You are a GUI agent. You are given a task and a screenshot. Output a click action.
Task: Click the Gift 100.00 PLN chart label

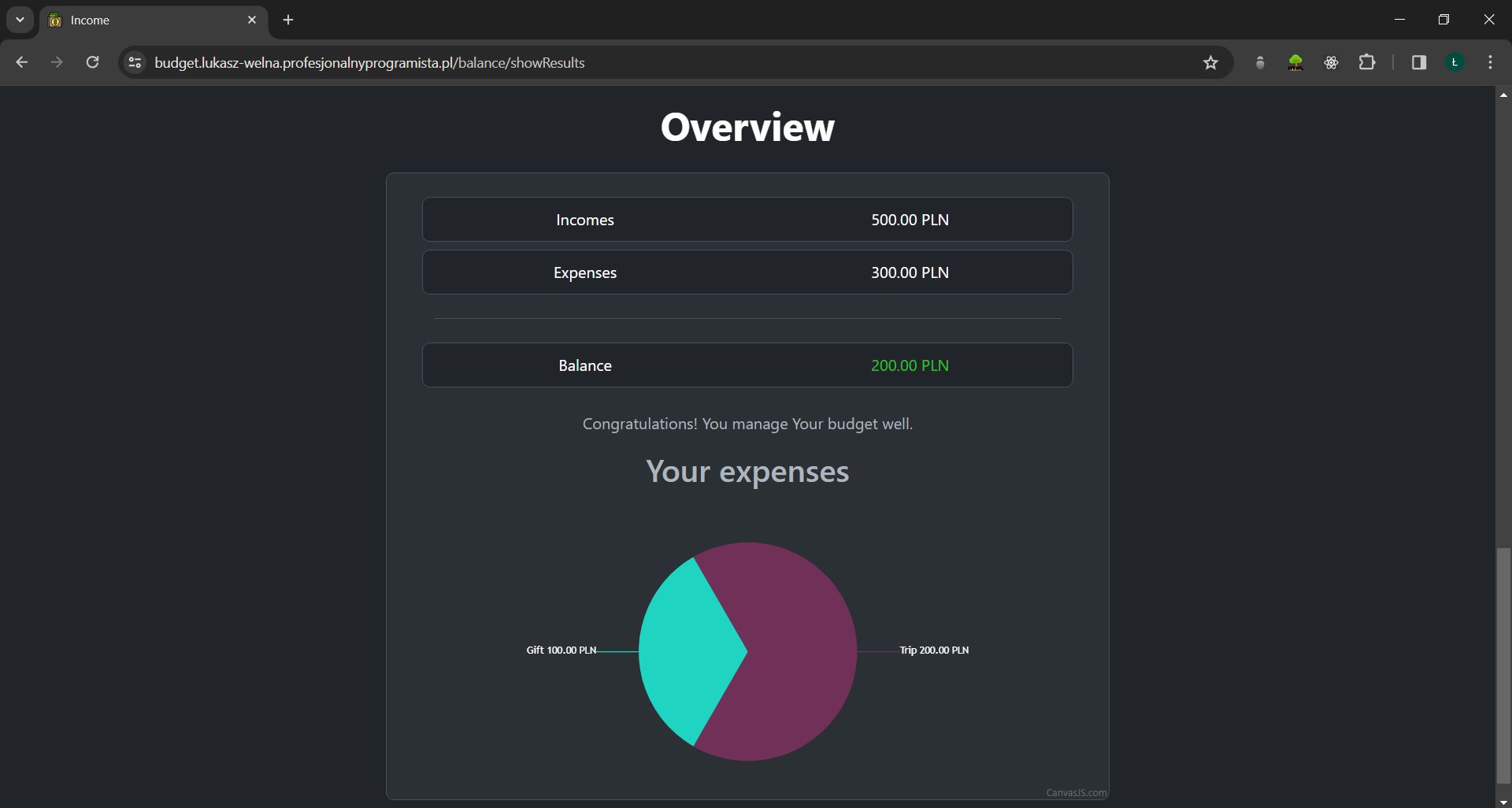tap(561, 650)
